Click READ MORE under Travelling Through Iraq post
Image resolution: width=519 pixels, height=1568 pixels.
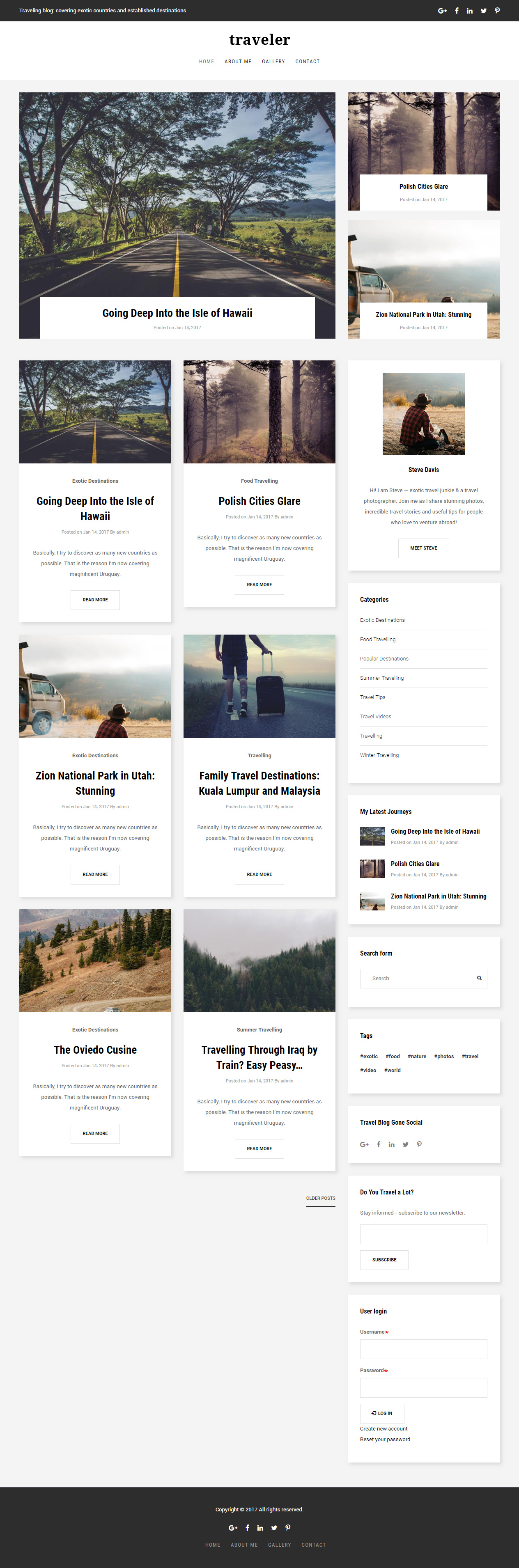click(x=259, y=1148)
